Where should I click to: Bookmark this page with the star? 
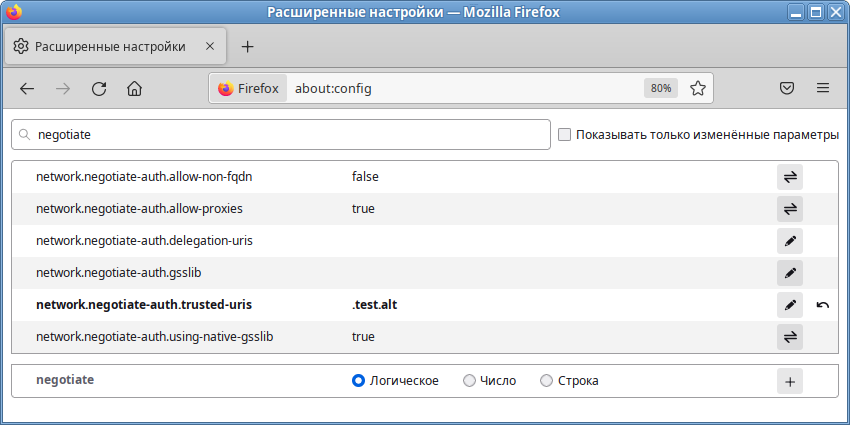pyautogui.click(x=698, y=88)
